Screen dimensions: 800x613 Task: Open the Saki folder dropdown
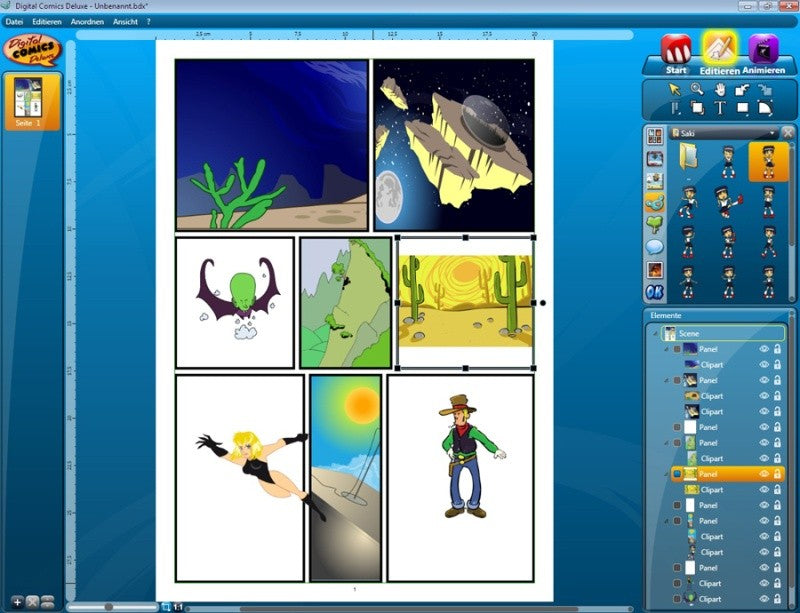724,133
